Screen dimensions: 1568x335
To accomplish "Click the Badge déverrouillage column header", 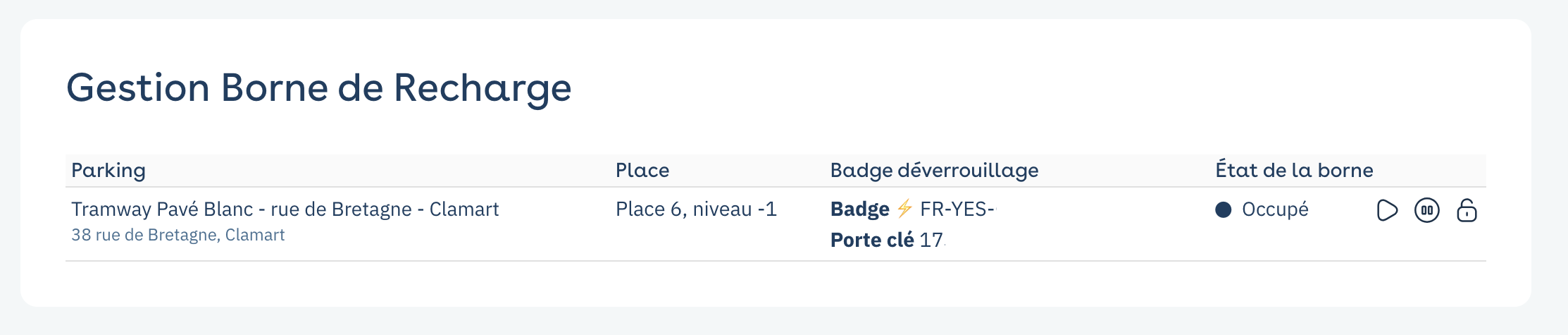I will [x=934, y=170].
